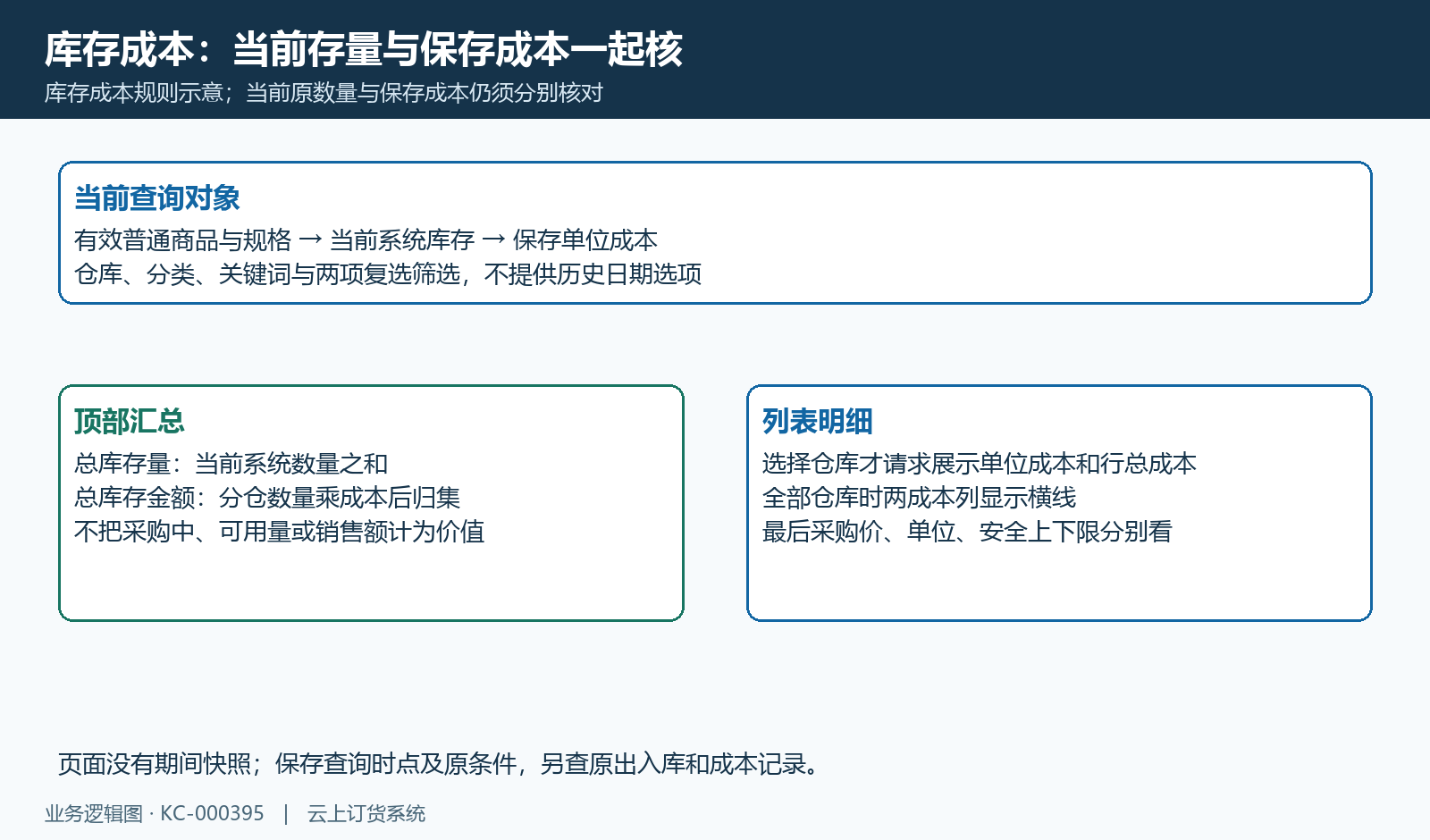Click the line '不把采购中、可用量或销售额计为价值'
This screenshot has width=1430, height=840.
280,531
